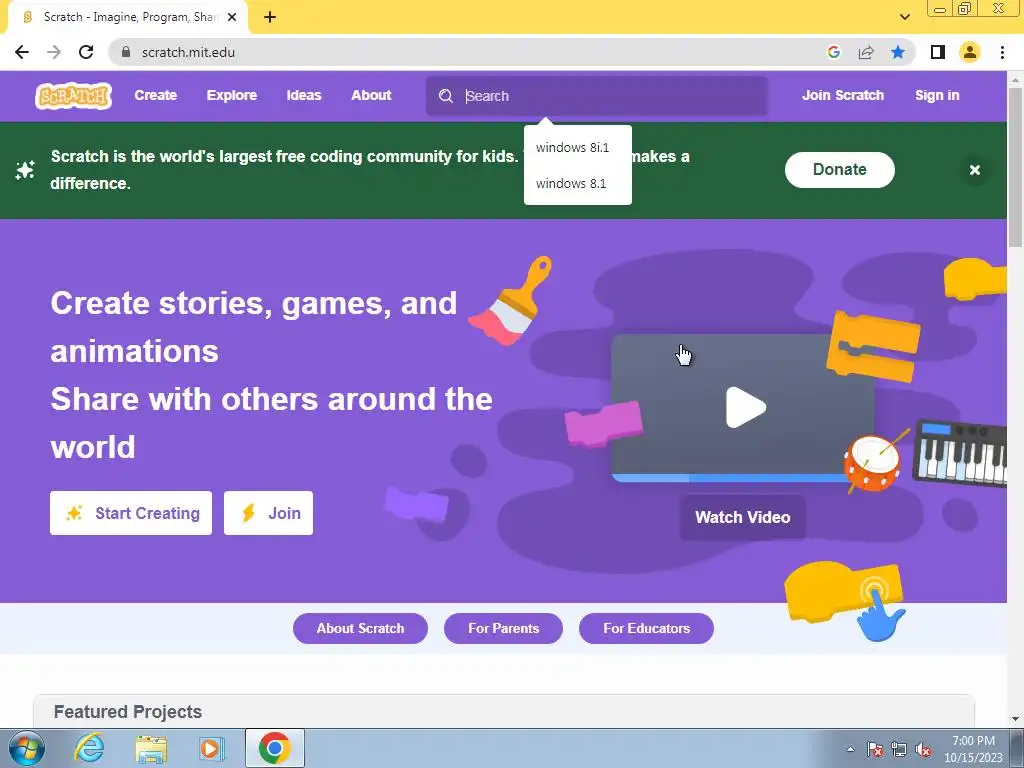Open the Chrome profile avatar

[x=970, y=52]
